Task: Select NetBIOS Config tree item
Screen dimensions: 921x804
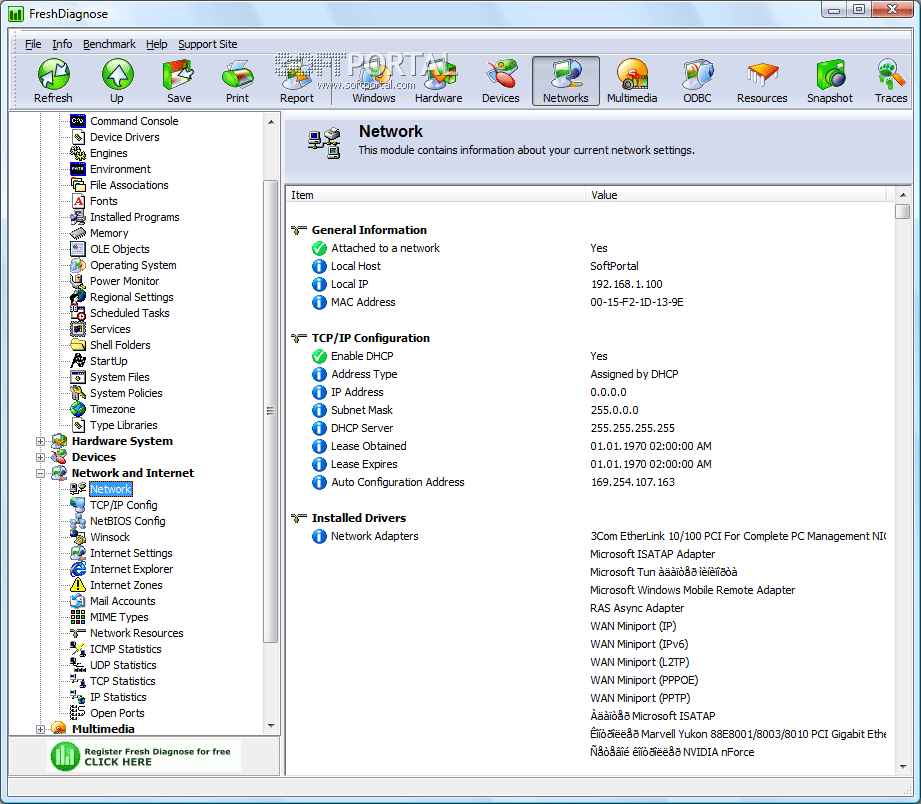Action: click(x=118, y=521)
